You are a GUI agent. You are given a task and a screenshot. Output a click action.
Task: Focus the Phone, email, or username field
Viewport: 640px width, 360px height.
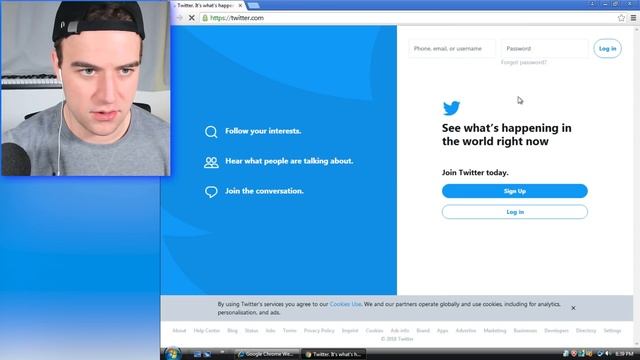[452, 49]
